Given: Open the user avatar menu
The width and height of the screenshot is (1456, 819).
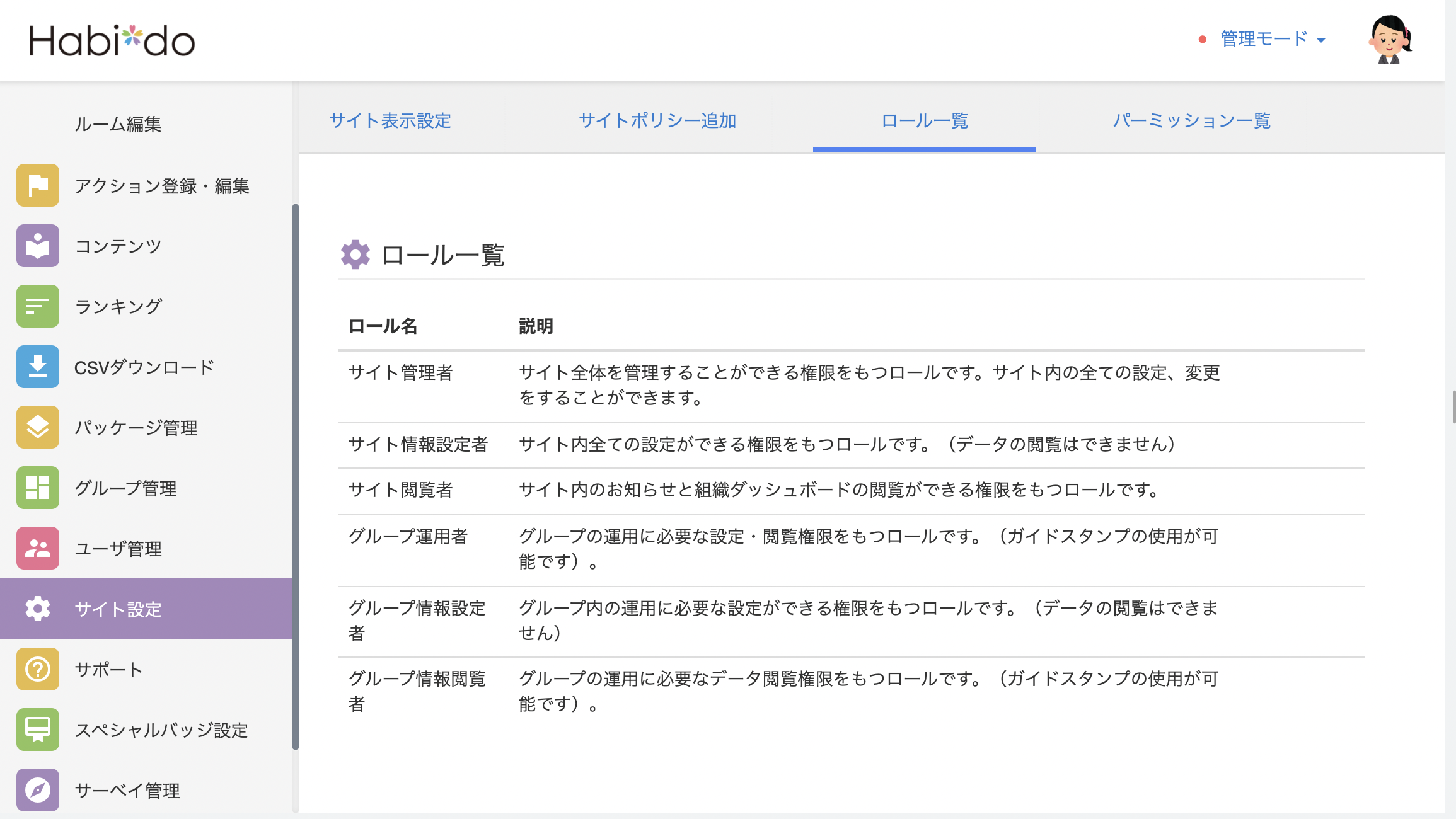Looking at the screenshot, I should (1390, 40).
